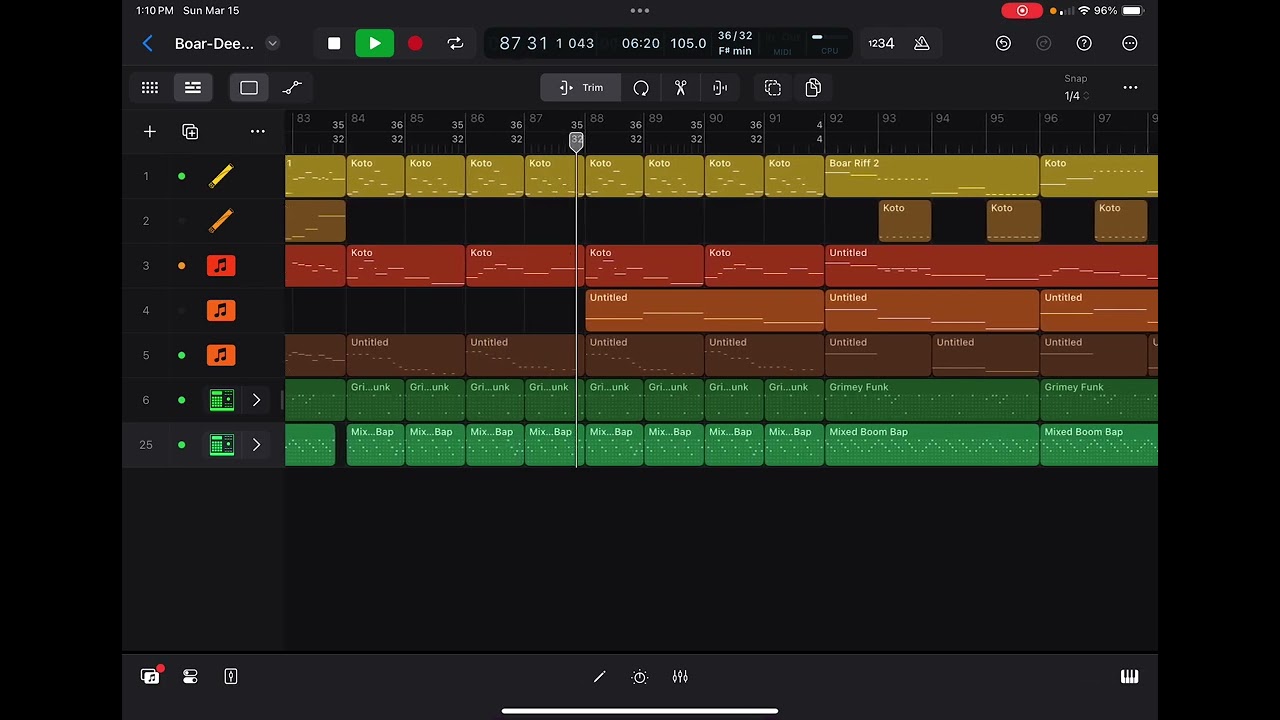Show the piano keyboard play surface
Viewport: 1280px width, 720px height.
pos(1129,677)
